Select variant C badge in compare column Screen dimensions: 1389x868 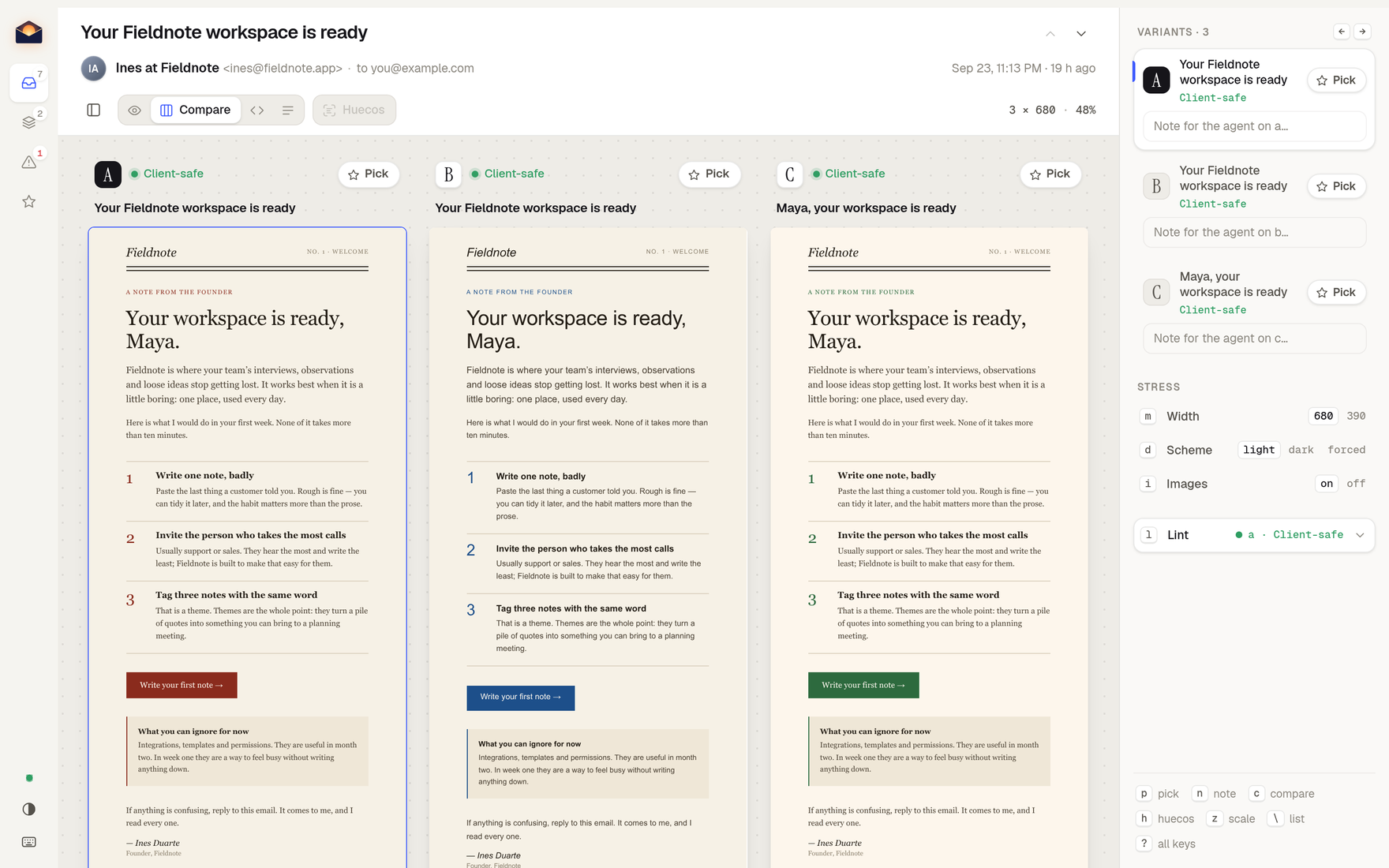(790, 174)
